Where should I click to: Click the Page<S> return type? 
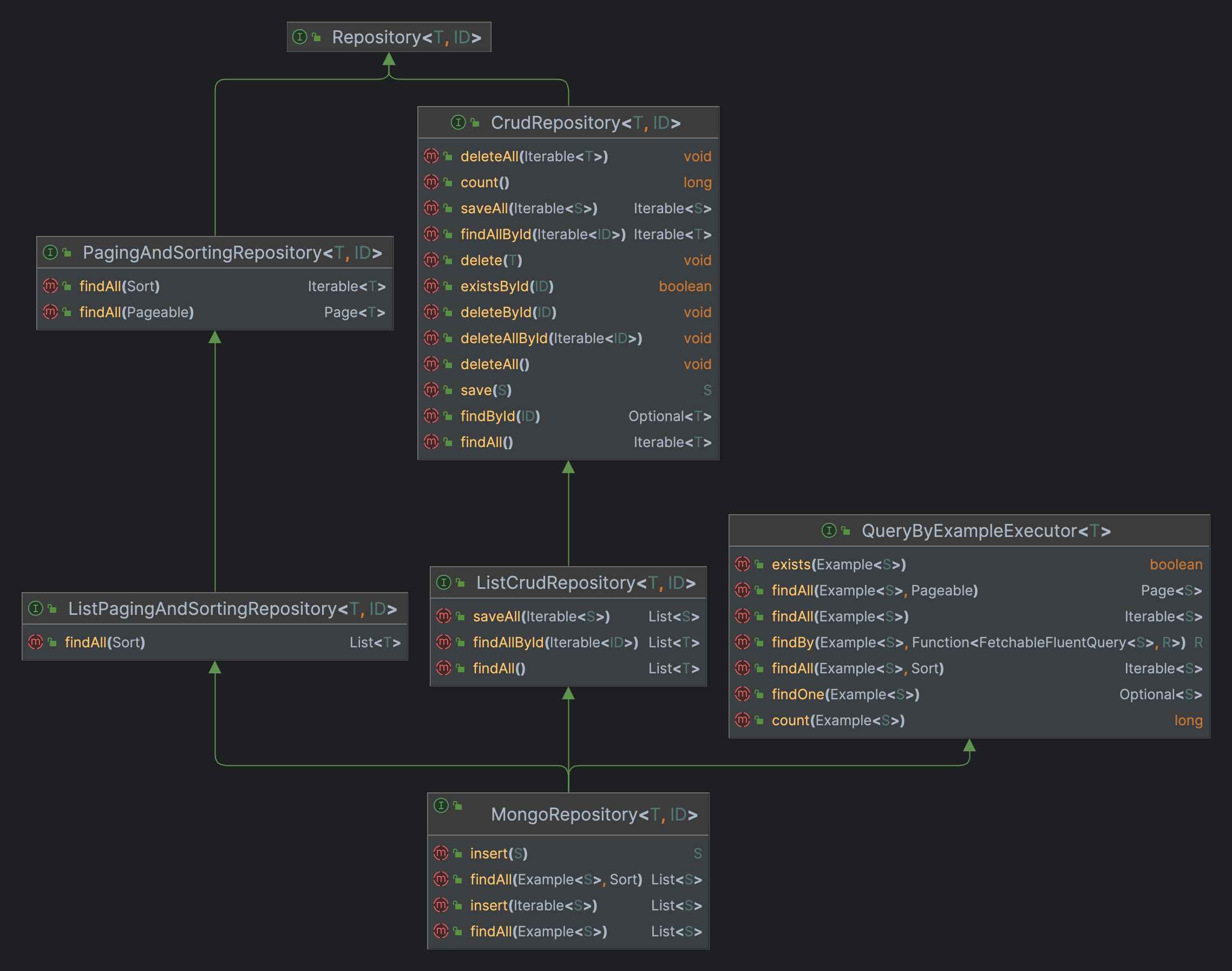pyautogui.click(x=1172, y=590)
